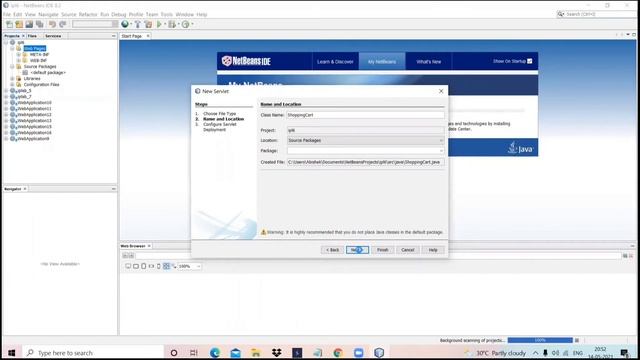Open the Tools menu
Image resolution: width=640 pixels, height=360 pixels.
167,14
